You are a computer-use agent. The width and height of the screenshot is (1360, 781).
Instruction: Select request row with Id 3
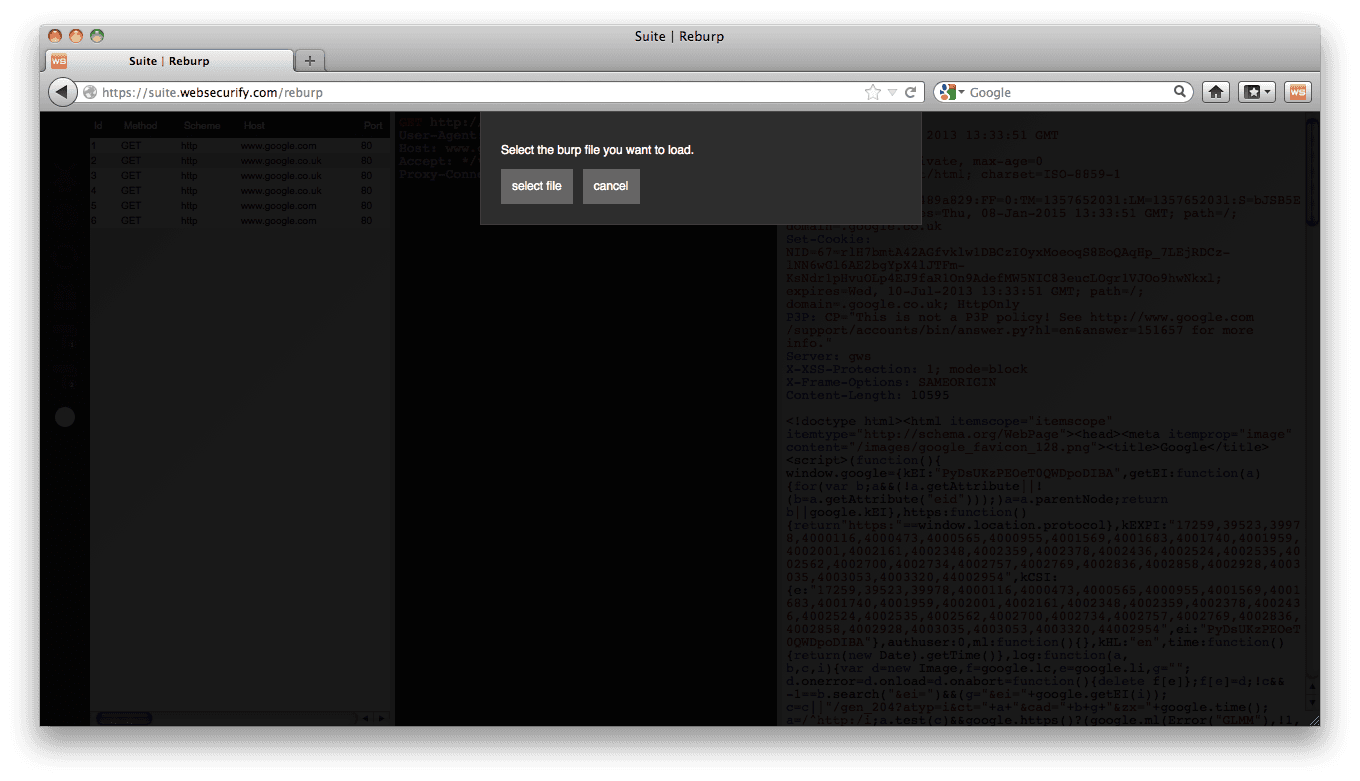(240, 176)
